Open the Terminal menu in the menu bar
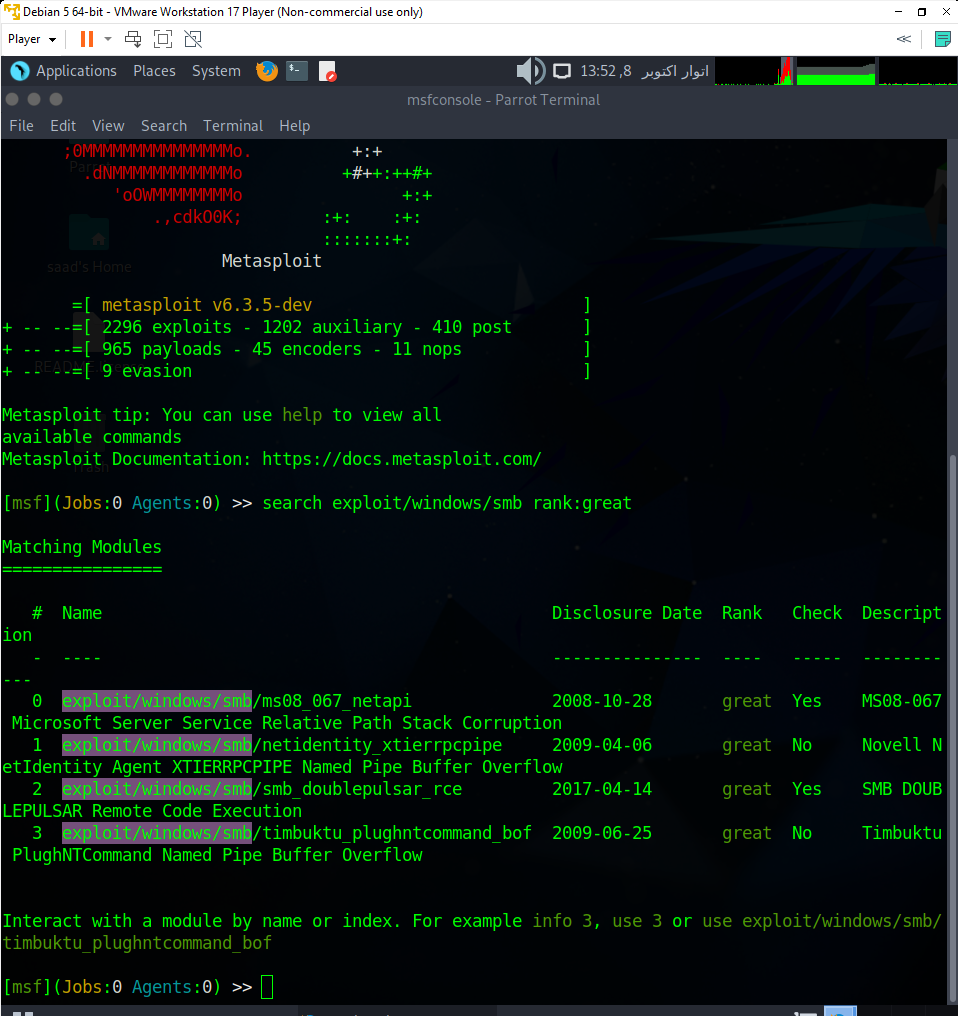Image resolution: width=958 pixels, height=1016 pixels. (233, 126)
